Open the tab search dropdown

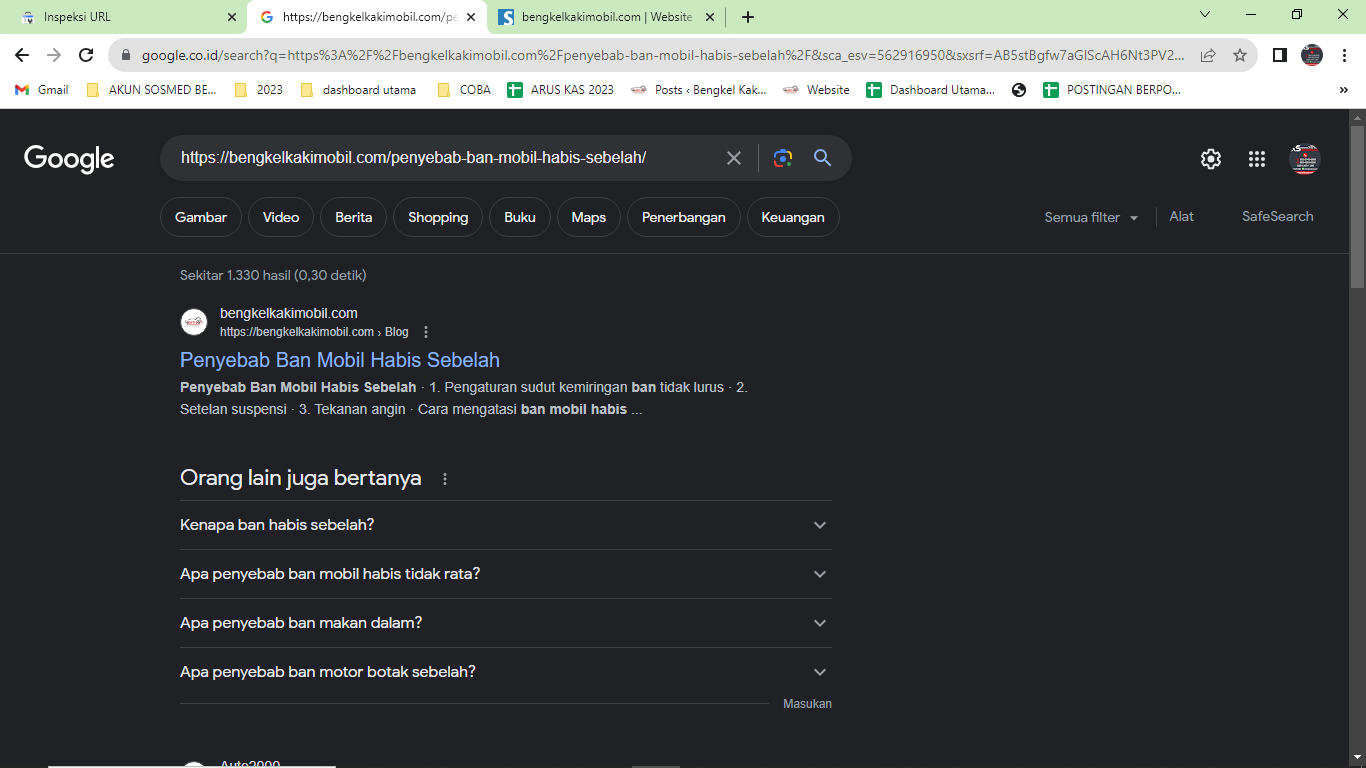(x=1205, y=15)
